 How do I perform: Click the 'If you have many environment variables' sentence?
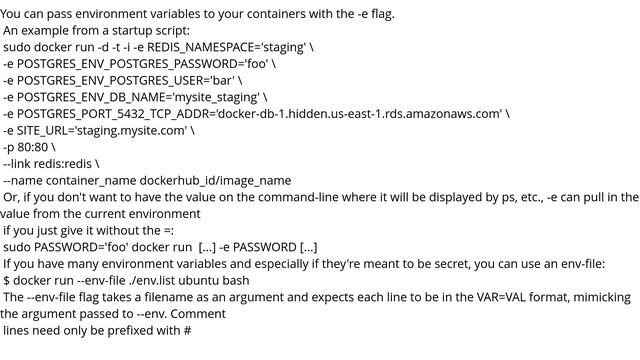[304, 264]
